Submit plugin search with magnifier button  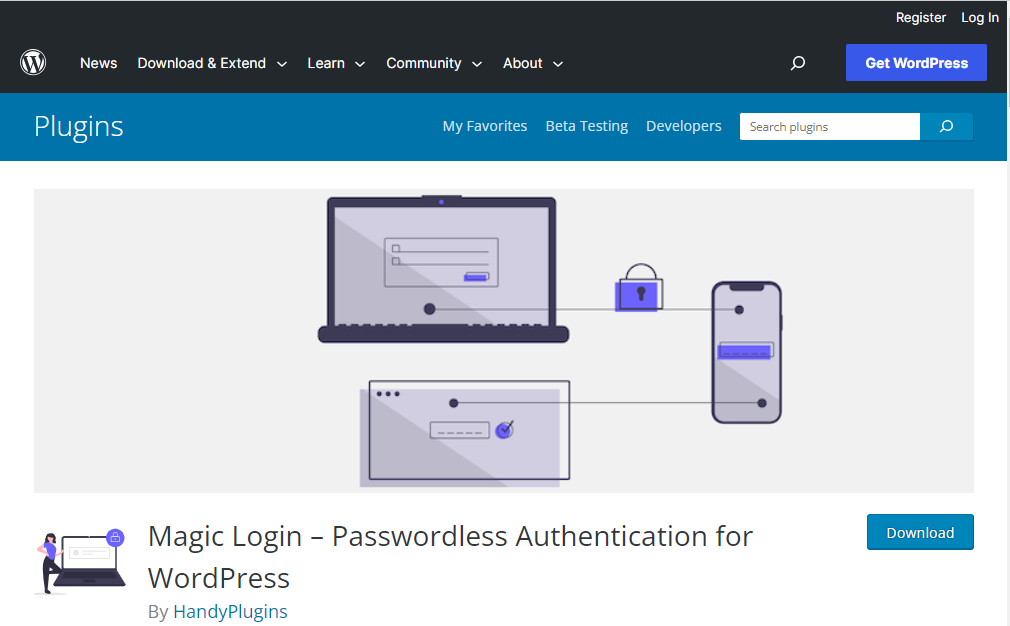click(946, 126)
